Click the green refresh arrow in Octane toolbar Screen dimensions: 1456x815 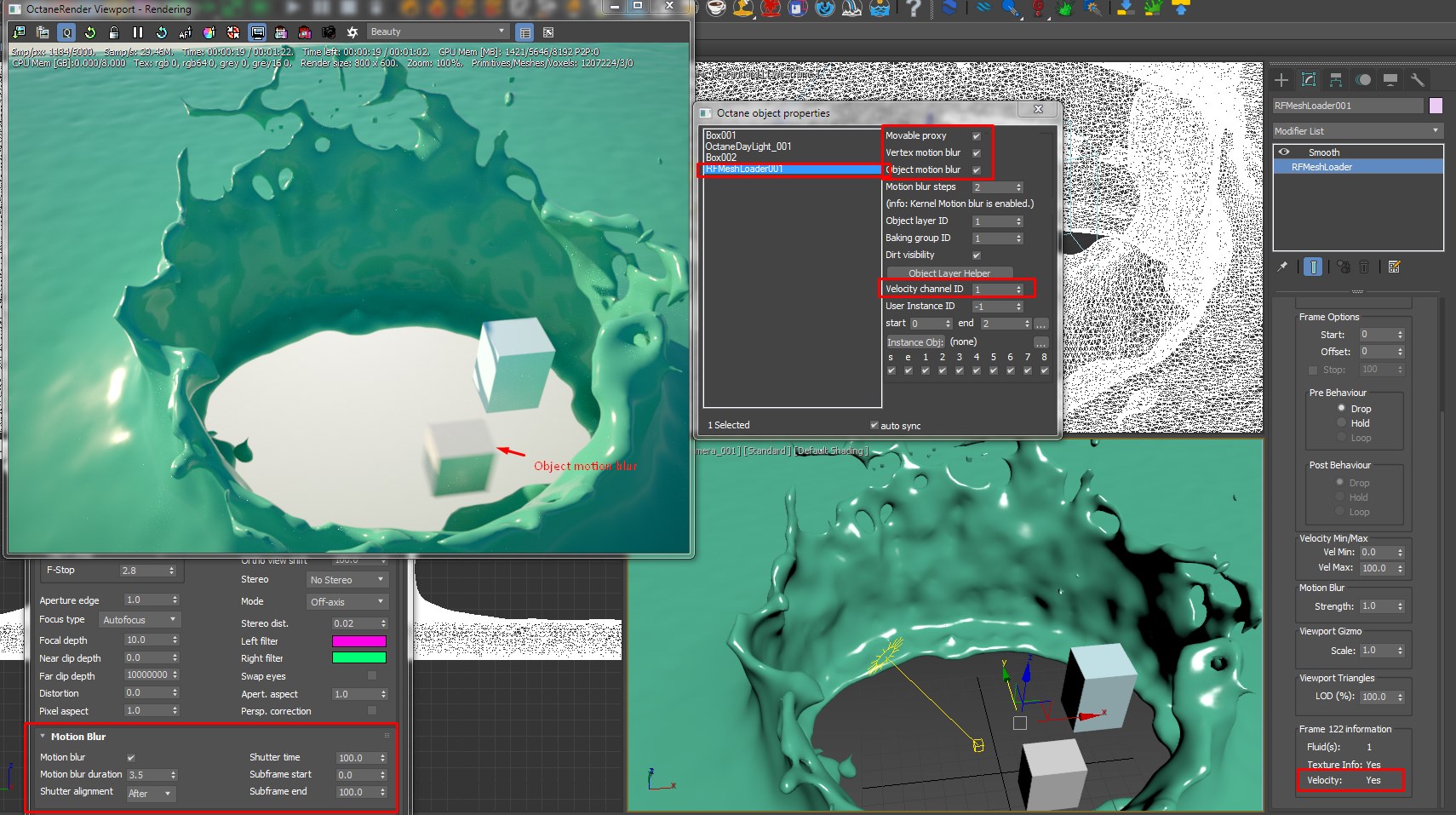[90, 32]
